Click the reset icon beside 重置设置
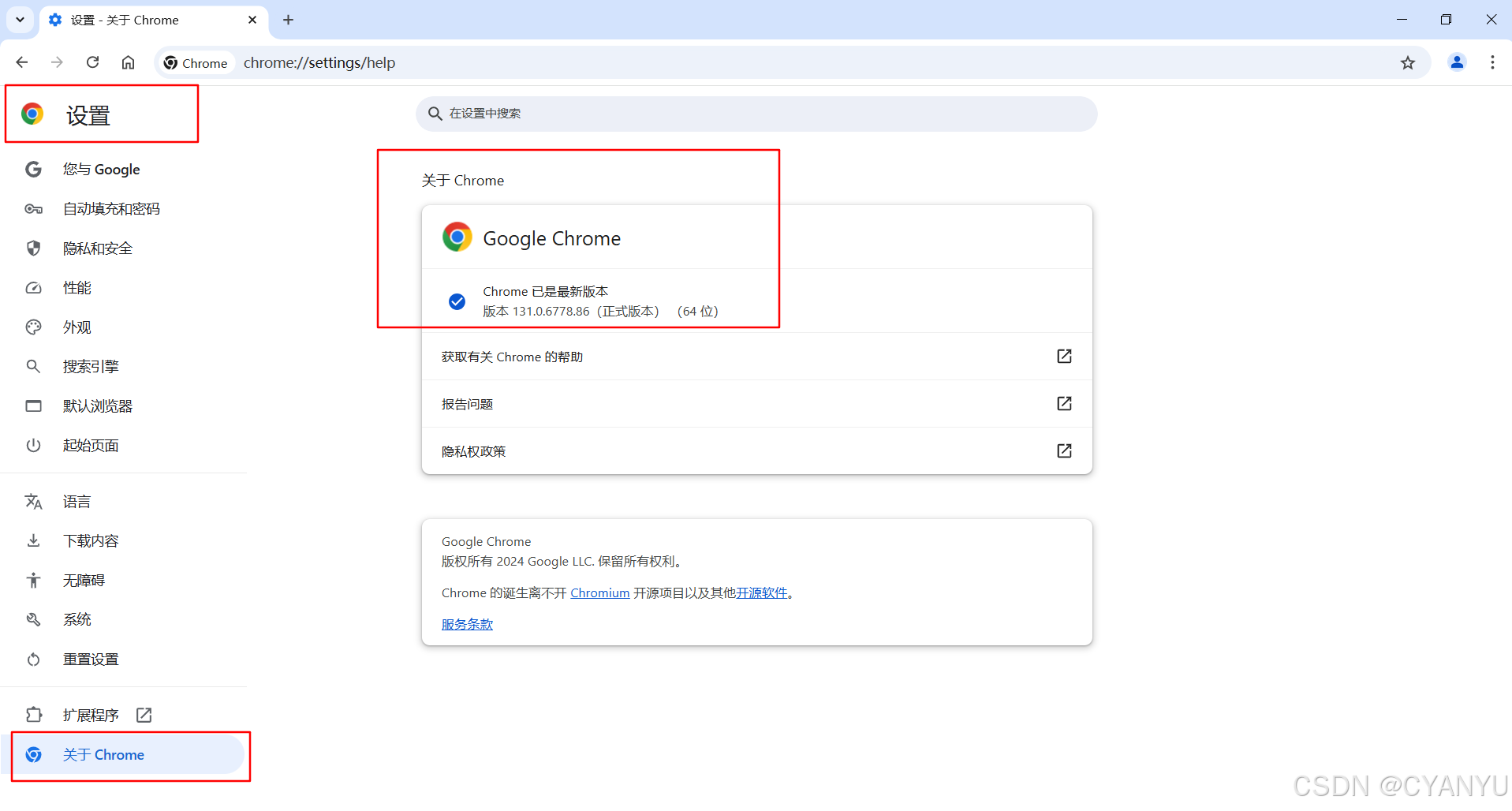Screen dimensions: 1512x811 point(33,659)
